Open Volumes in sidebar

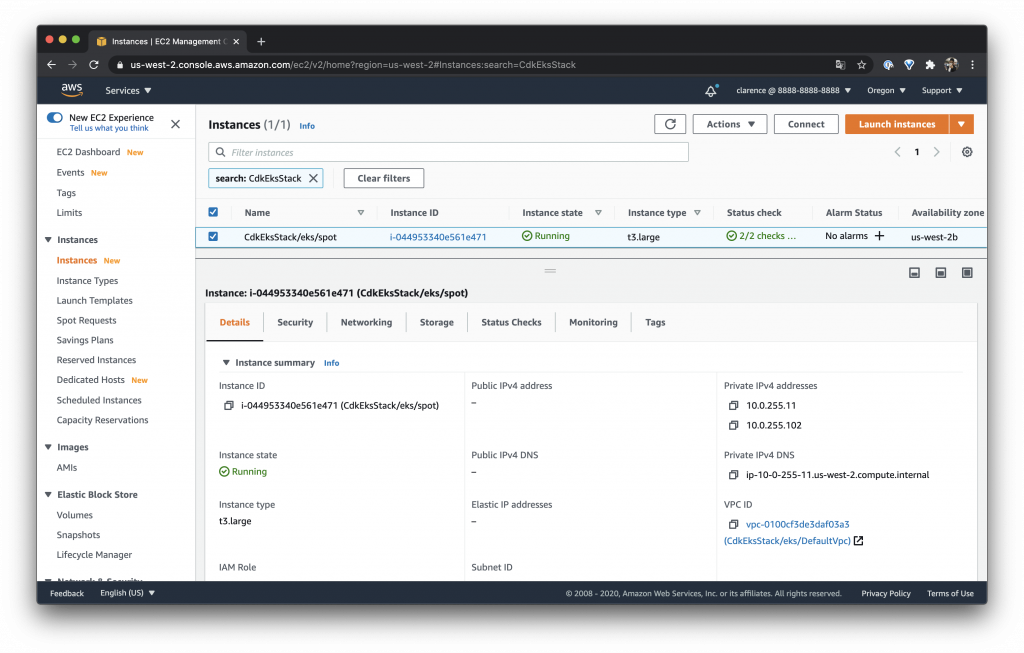[x=74, y=515]
